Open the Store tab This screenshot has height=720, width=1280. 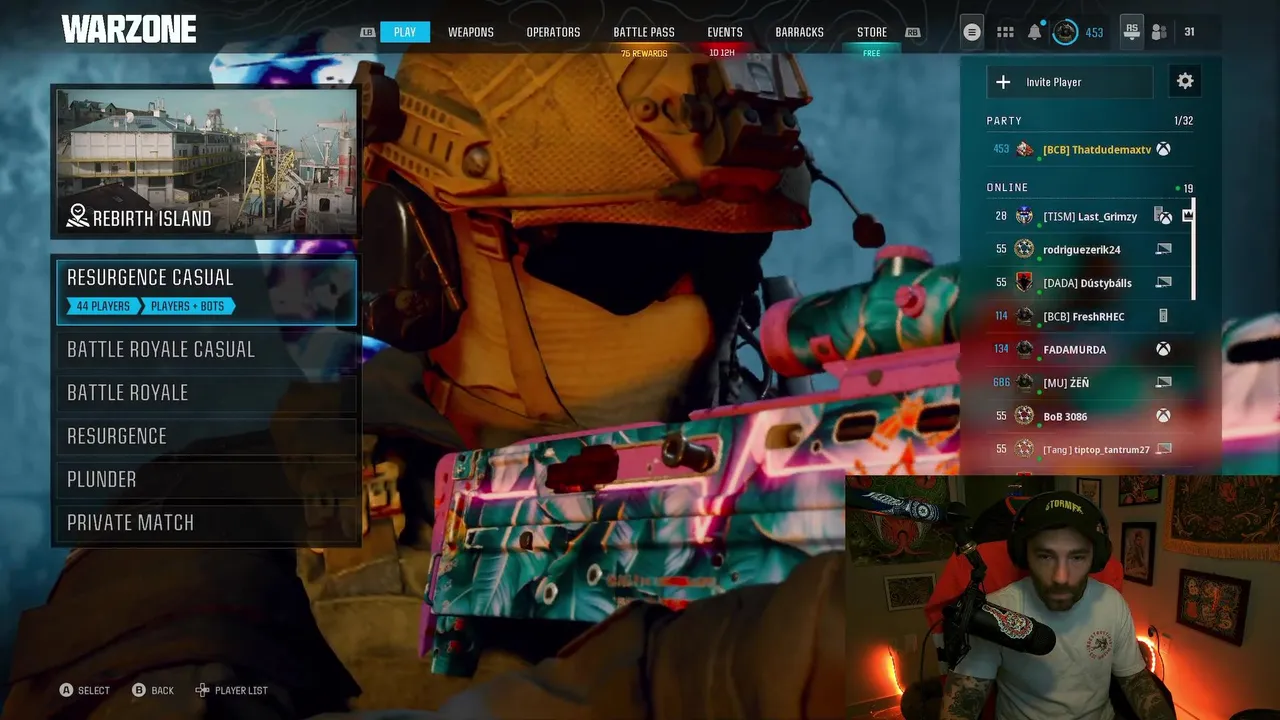click(x=872, y=32)
